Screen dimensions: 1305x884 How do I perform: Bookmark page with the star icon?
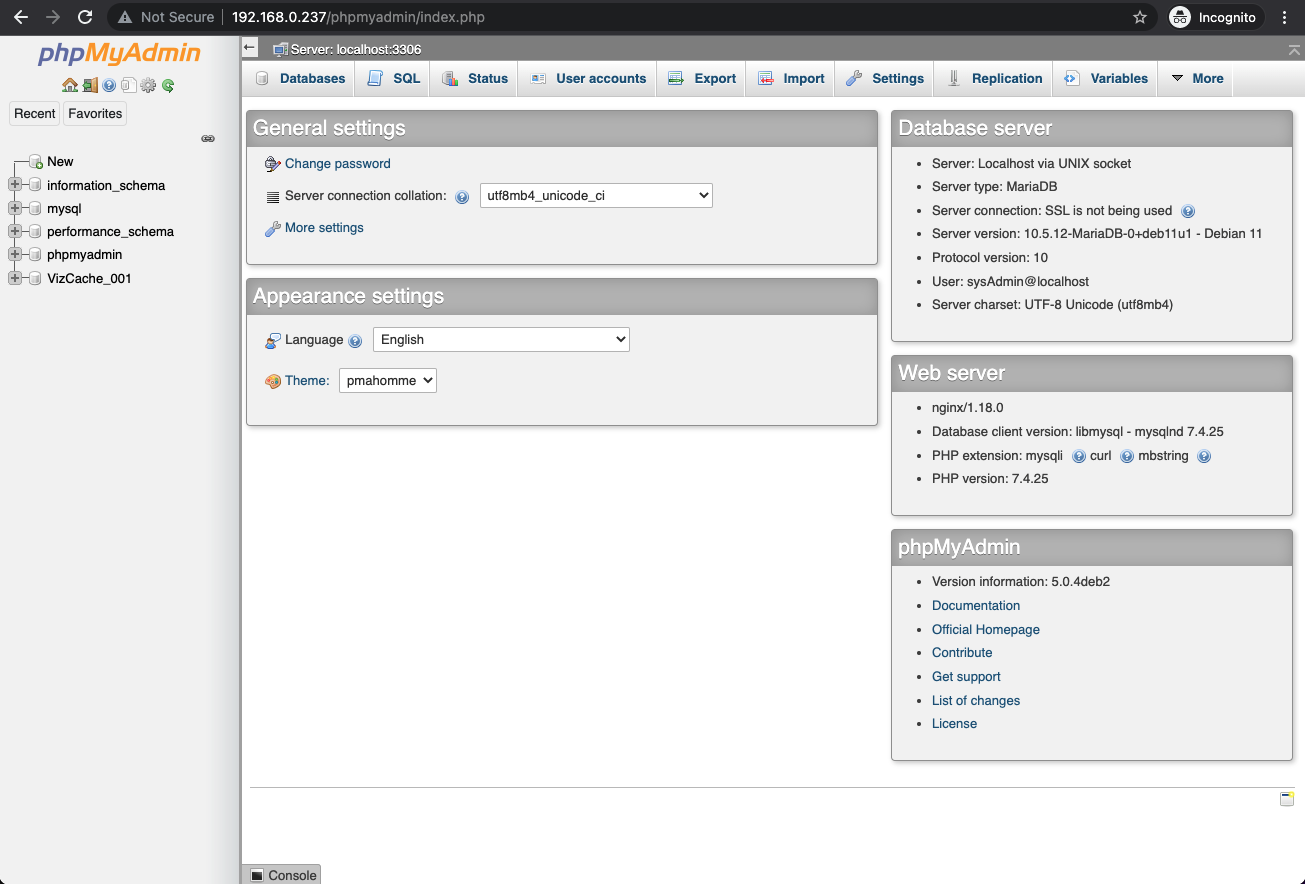pos(1140,17)
